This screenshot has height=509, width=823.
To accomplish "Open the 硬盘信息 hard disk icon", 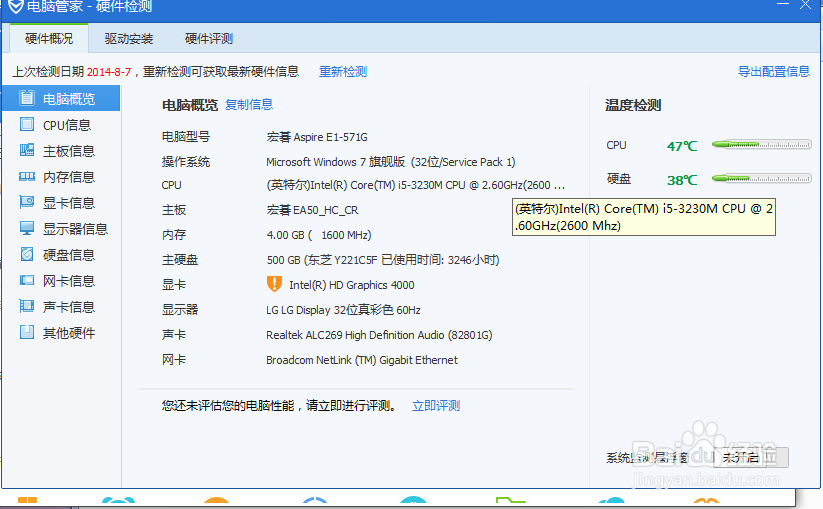I will point(27,254).
